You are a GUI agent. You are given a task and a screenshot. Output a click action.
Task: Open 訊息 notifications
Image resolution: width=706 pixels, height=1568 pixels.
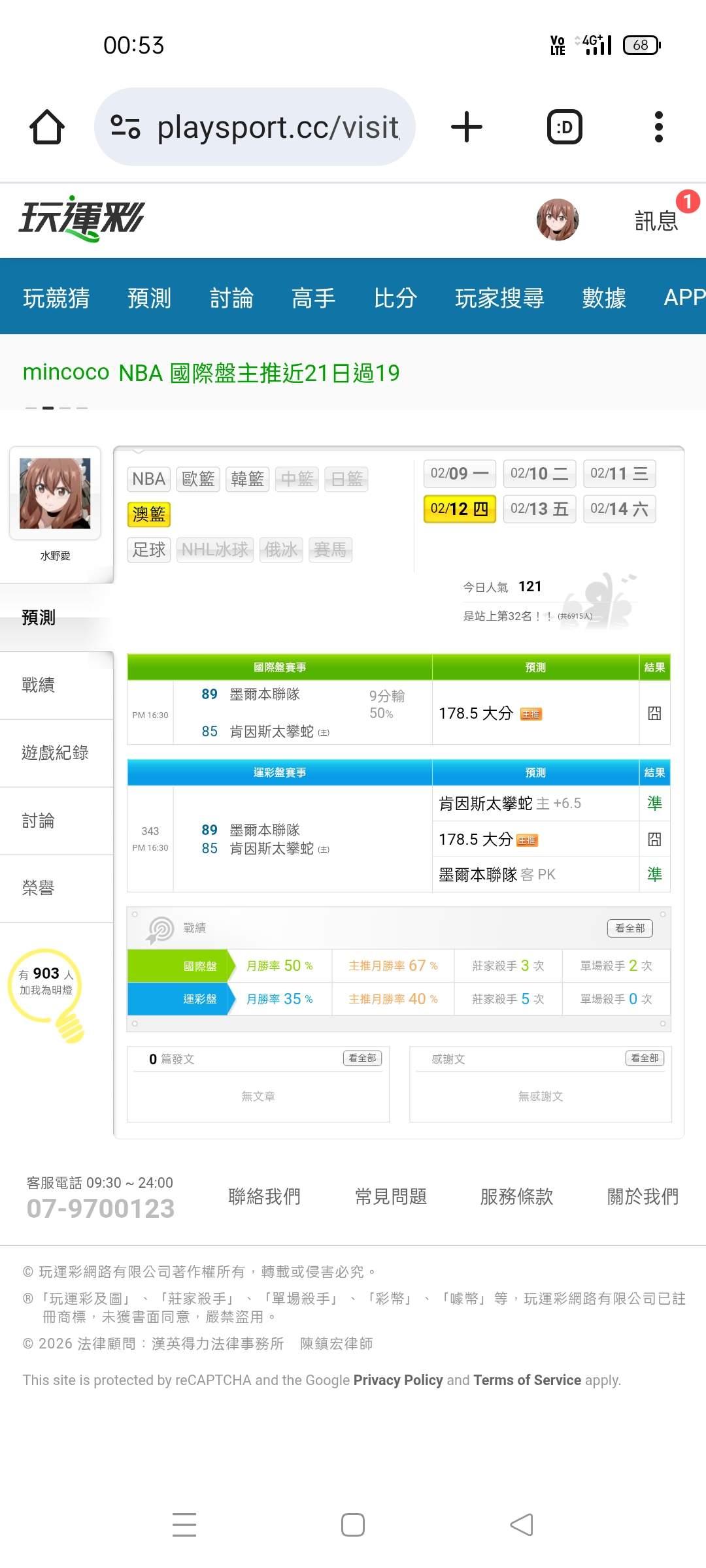coord(656,221)
